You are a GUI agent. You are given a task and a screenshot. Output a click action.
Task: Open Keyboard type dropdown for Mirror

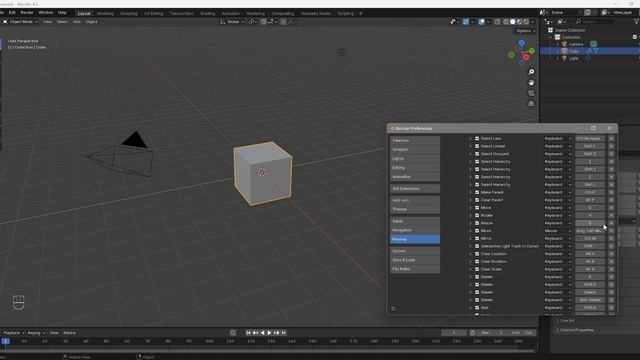pos(557,238)
